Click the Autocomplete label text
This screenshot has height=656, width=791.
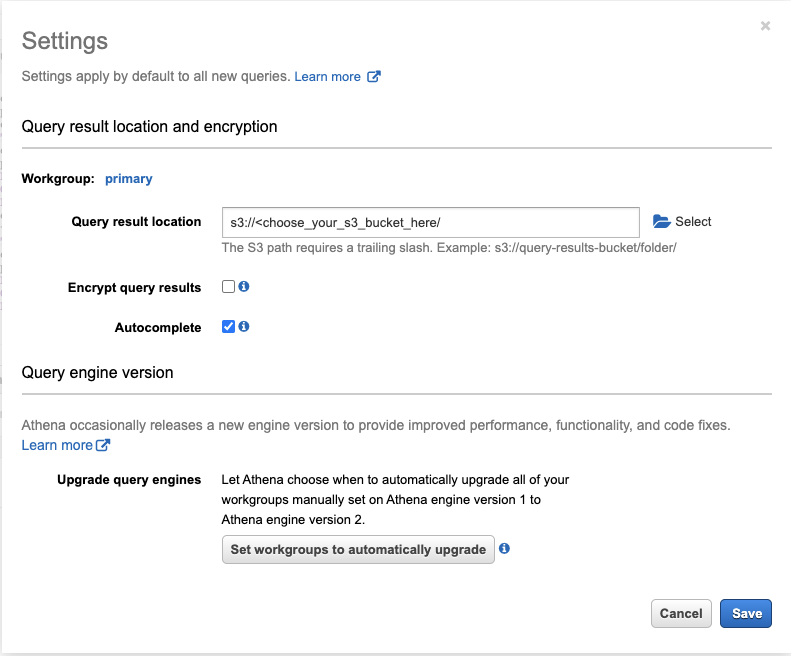158,328
